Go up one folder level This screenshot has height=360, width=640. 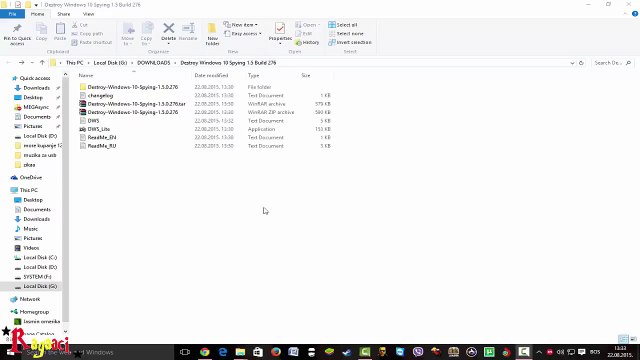point(42,62)
